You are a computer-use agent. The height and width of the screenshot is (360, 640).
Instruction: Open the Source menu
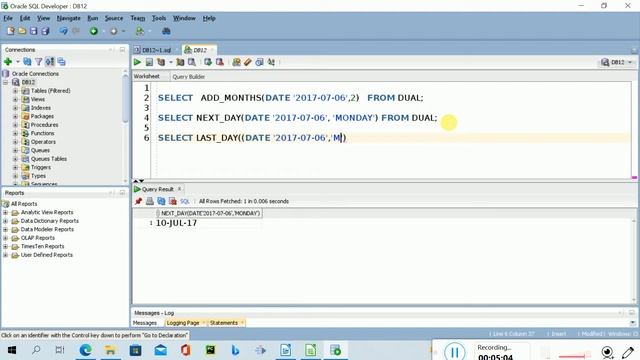tap(113, 18)
